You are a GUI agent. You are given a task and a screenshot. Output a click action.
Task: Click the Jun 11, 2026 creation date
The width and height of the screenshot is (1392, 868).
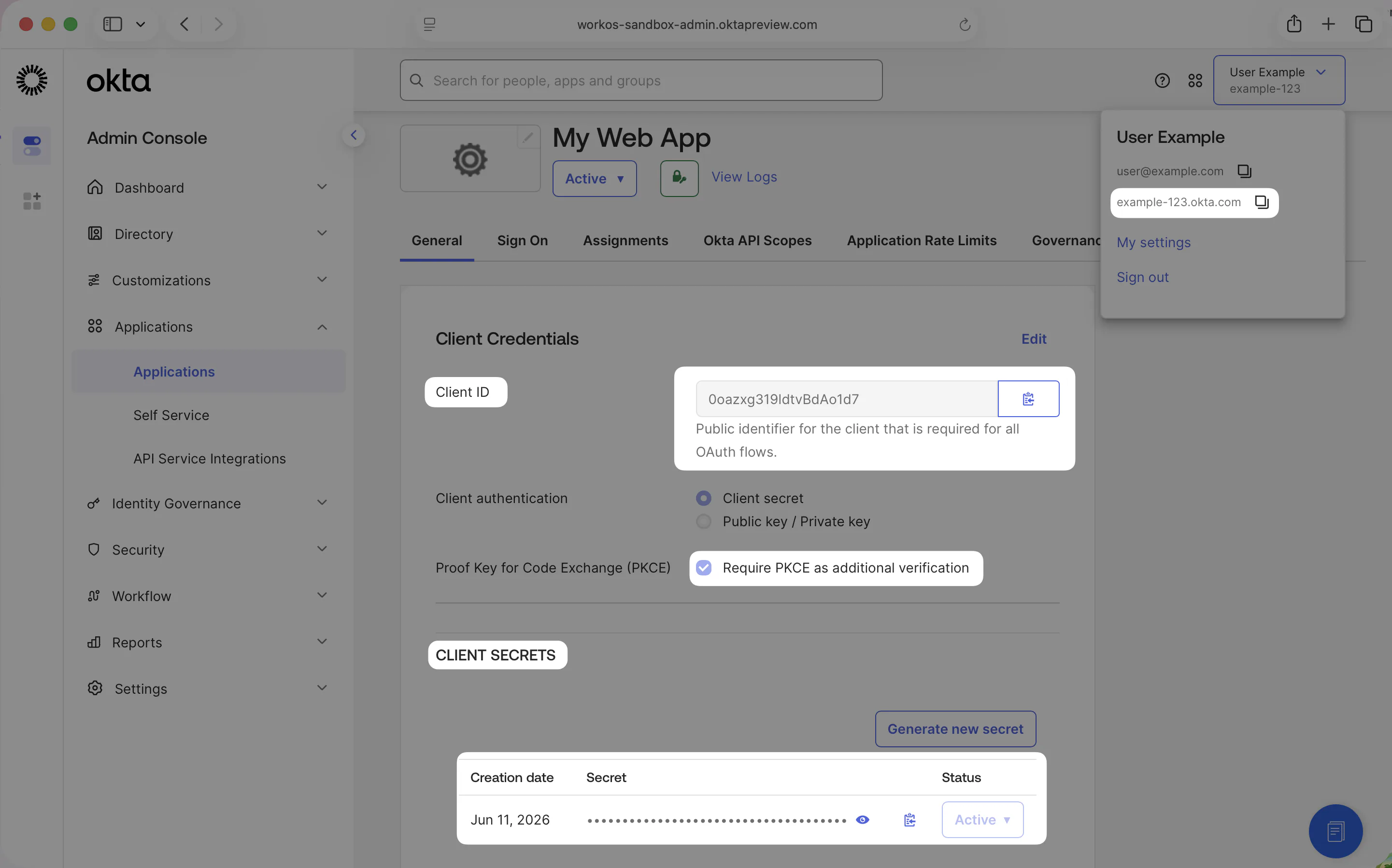[510, 820]
